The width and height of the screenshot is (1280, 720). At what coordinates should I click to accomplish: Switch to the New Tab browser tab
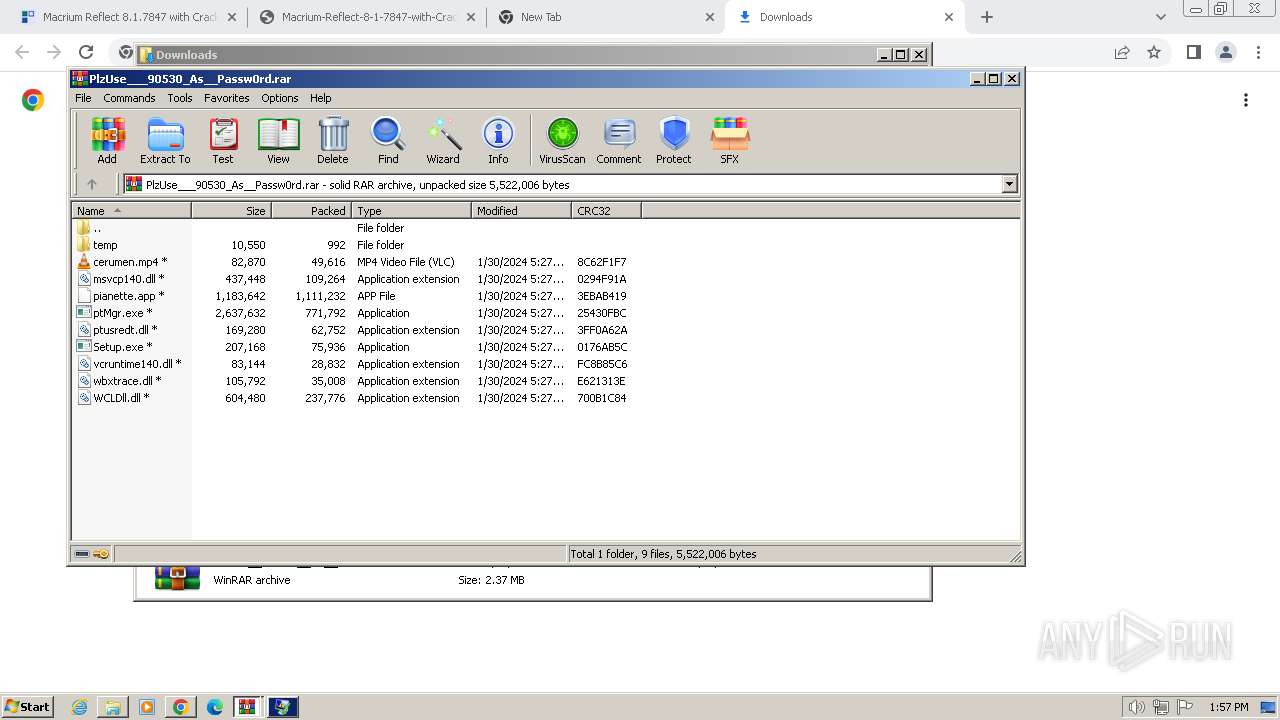point(606,17)
